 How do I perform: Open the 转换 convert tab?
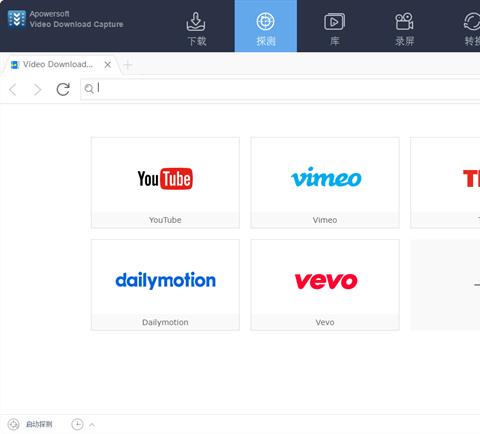click(x=471, y=28)
